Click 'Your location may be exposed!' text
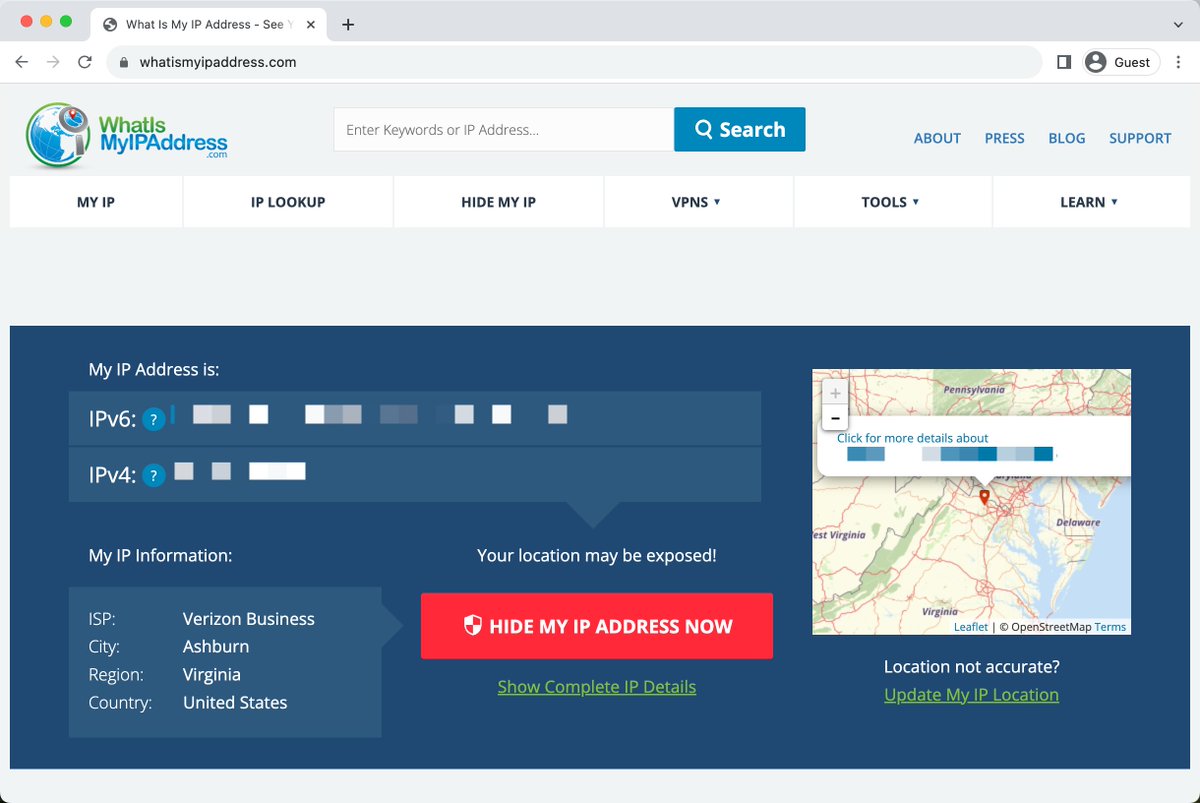Image resolution: width=1200 pixels, height=803 pixels. pyautogui.click(x=597, y=555)
